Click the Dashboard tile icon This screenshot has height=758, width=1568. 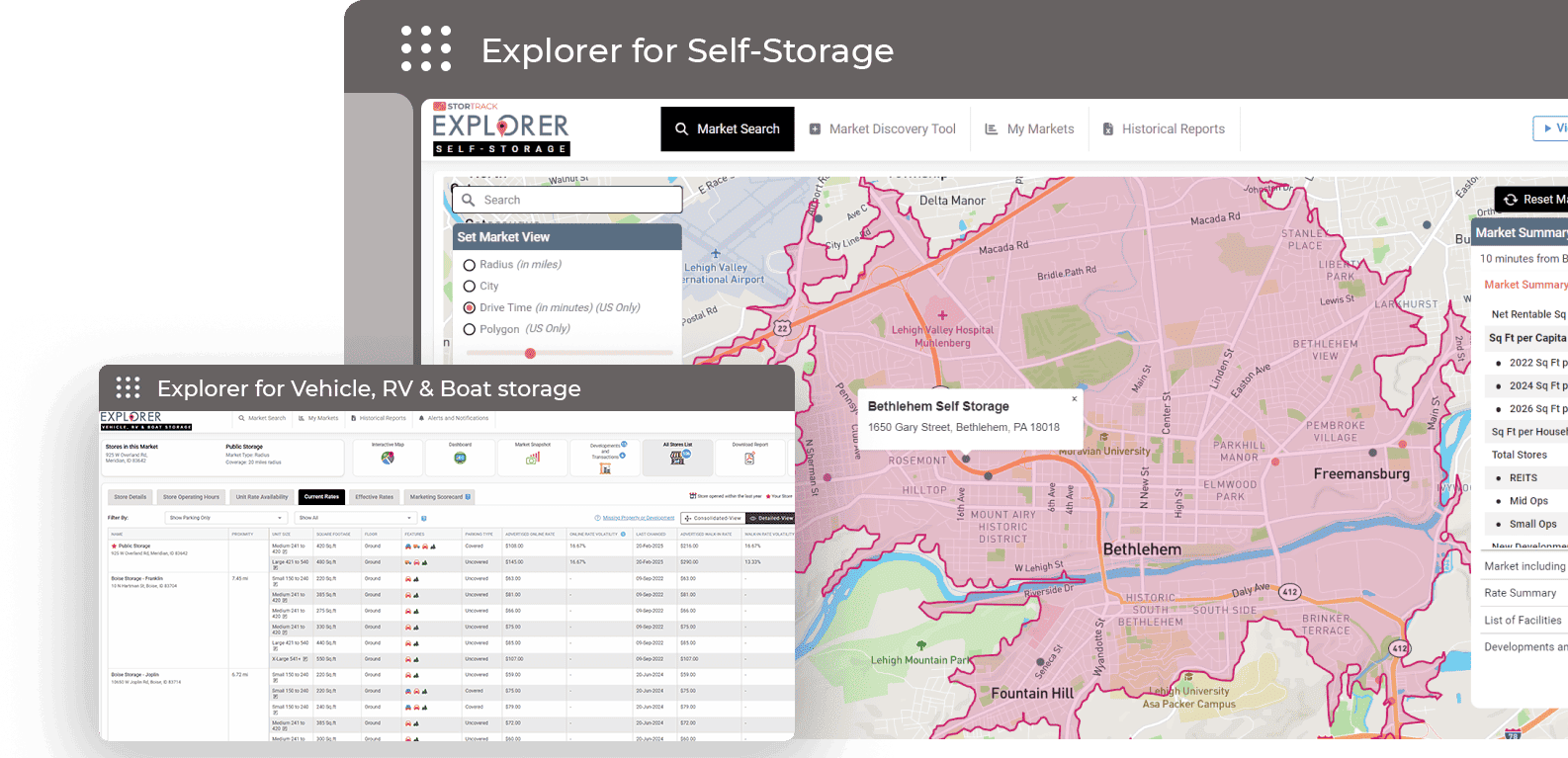click(x=460, y=458)
